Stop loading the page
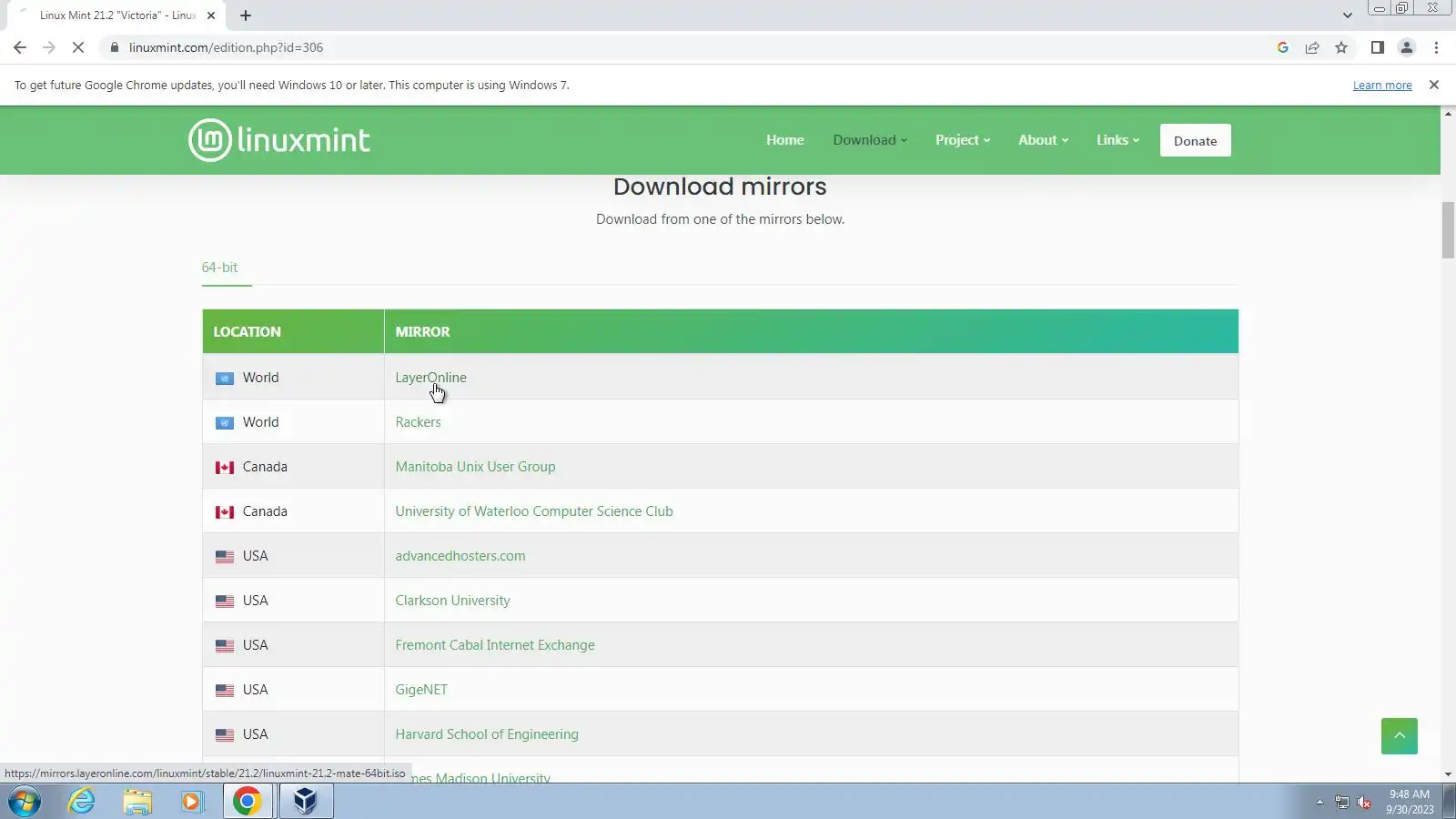 click(78, 47)
